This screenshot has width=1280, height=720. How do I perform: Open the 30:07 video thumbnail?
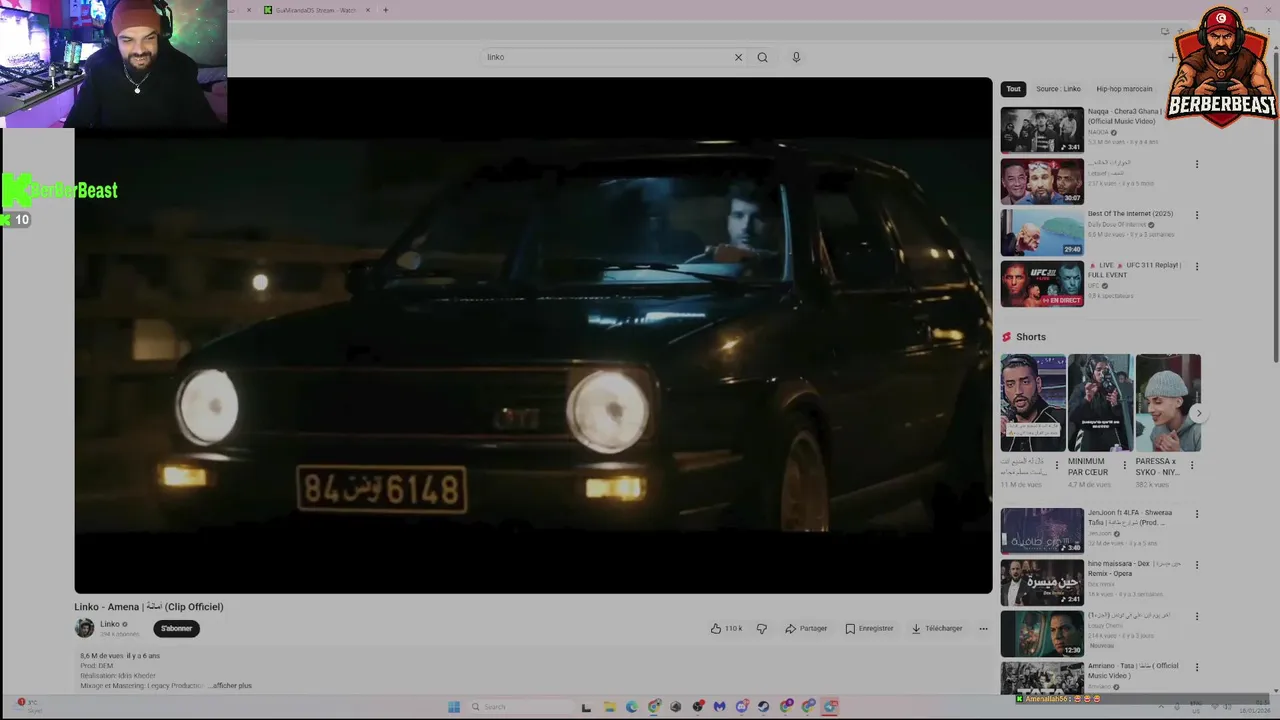[x=1042, y=181]
